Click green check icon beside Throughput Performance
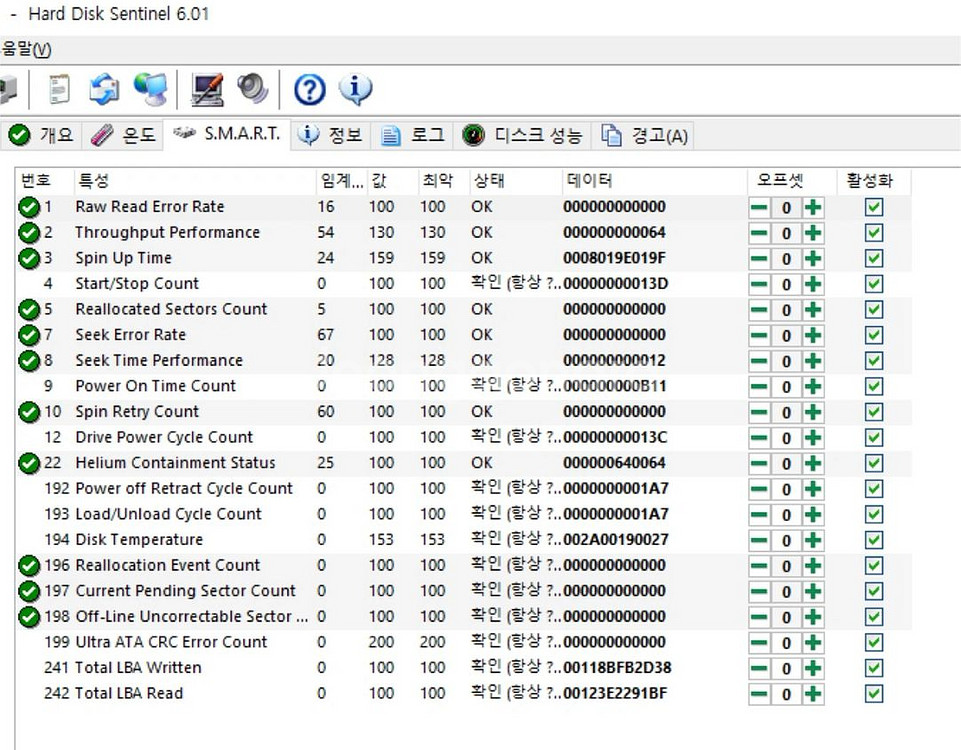 (x=29, y=233)
